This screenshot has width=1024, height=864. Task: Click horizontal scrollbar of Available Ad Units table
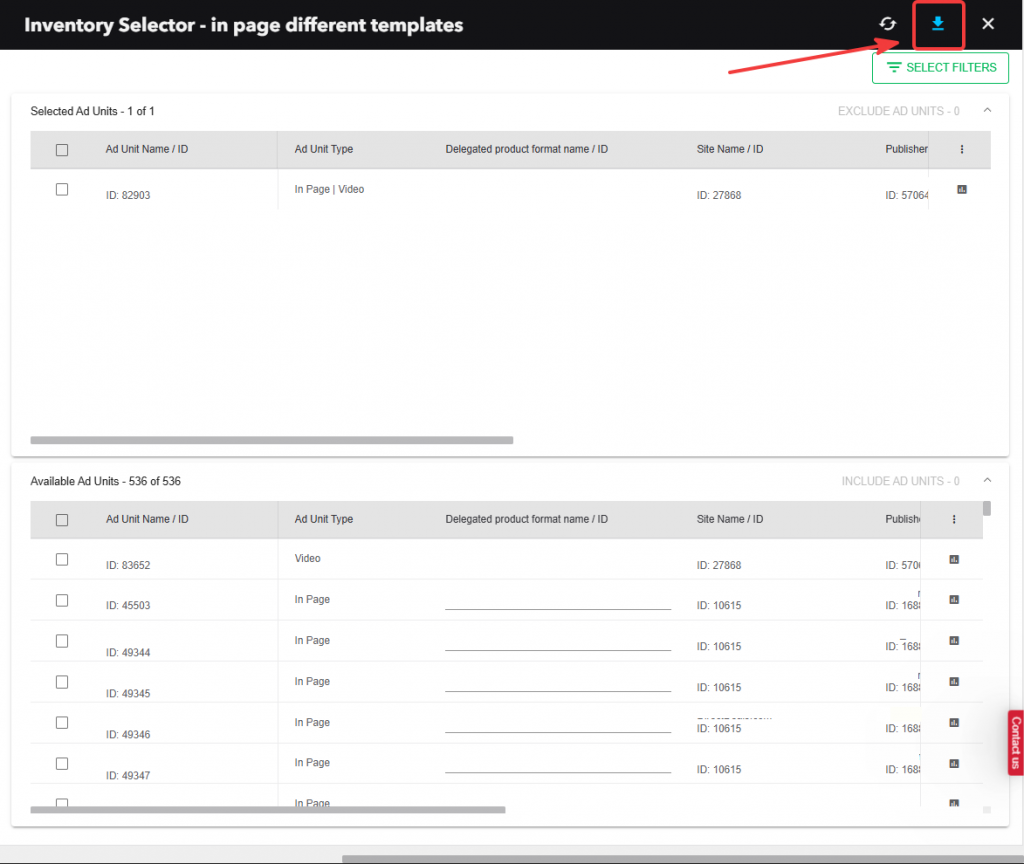pos(268,810)
